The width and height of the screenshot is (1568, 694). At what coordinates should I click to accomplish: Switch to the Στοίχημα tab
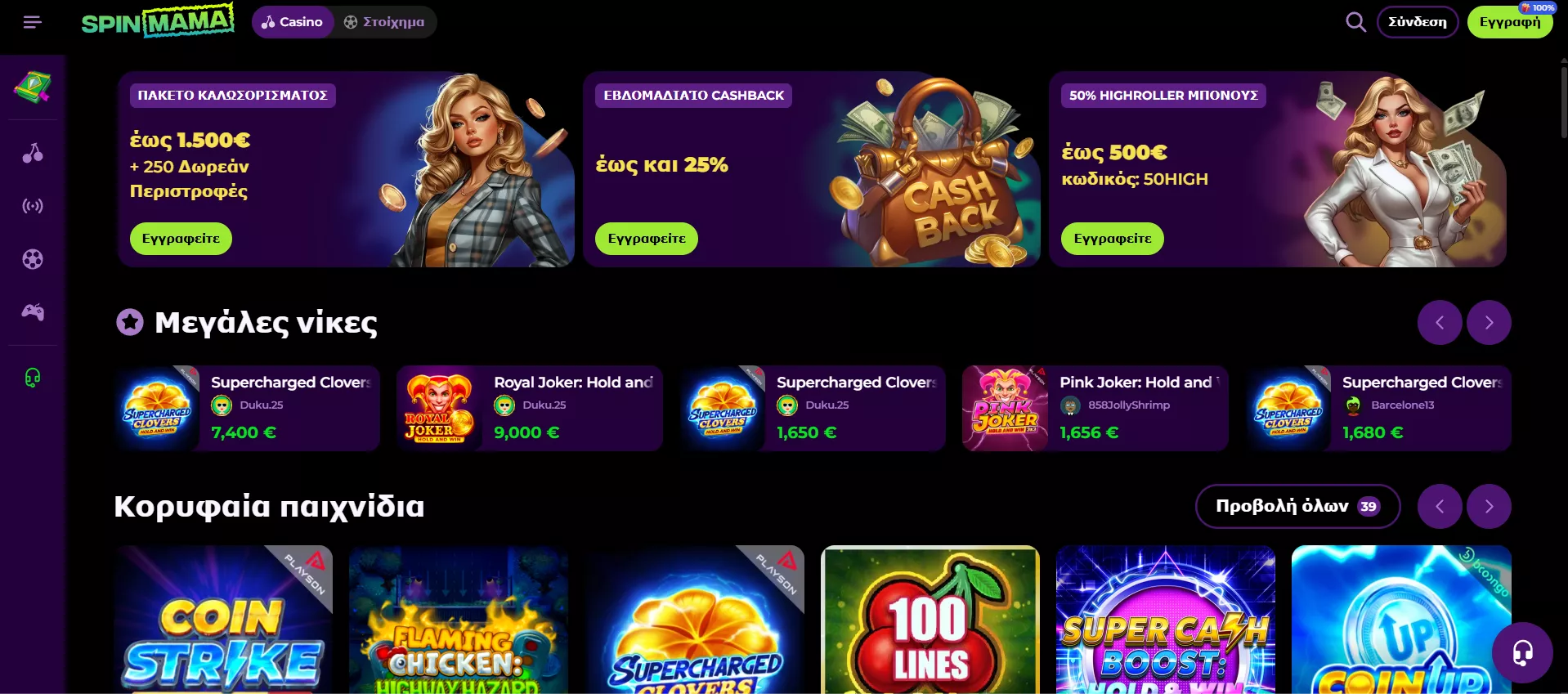click(x=384, y=22)
